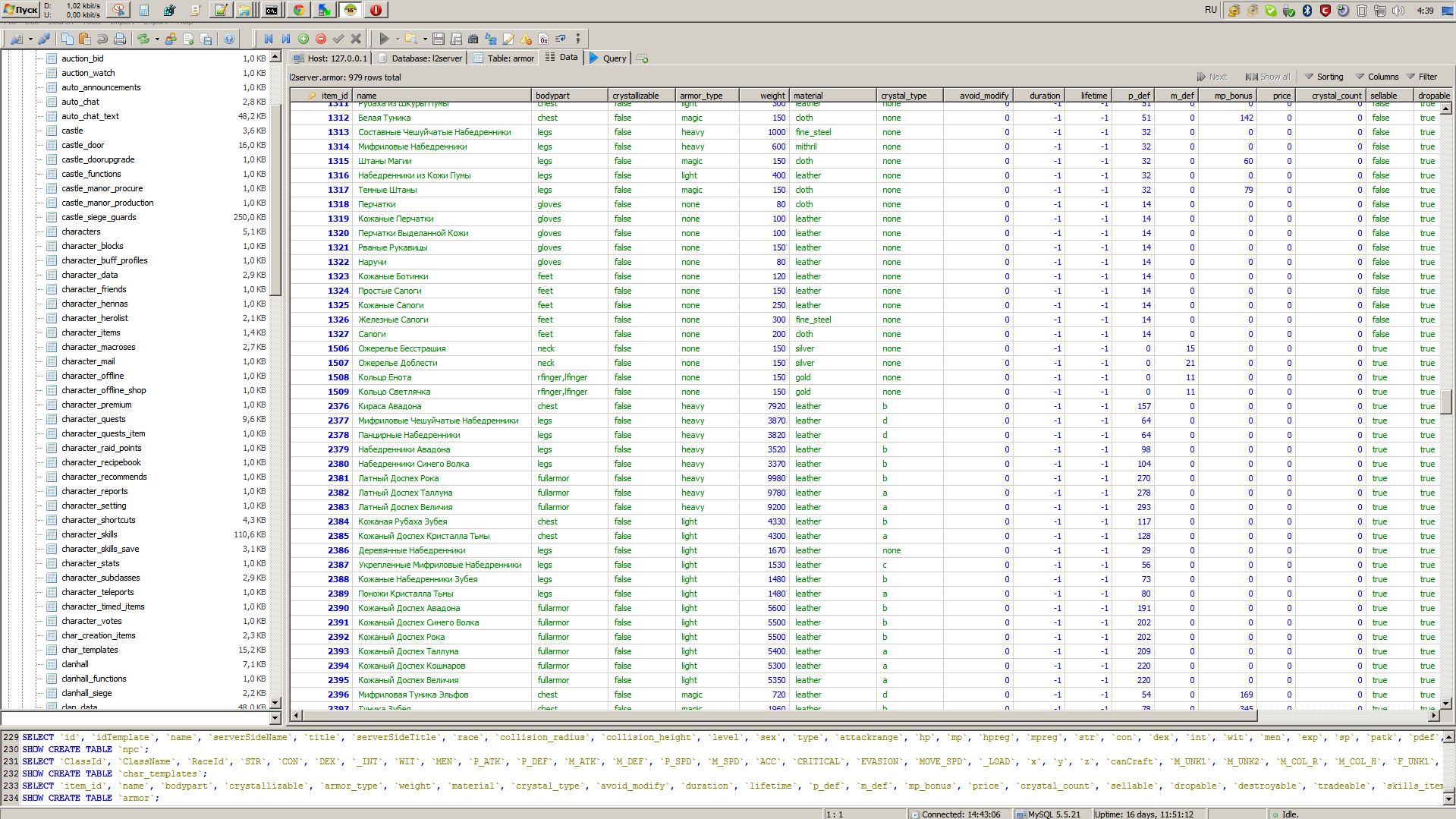Open the User manager icon

pos(171,39)
